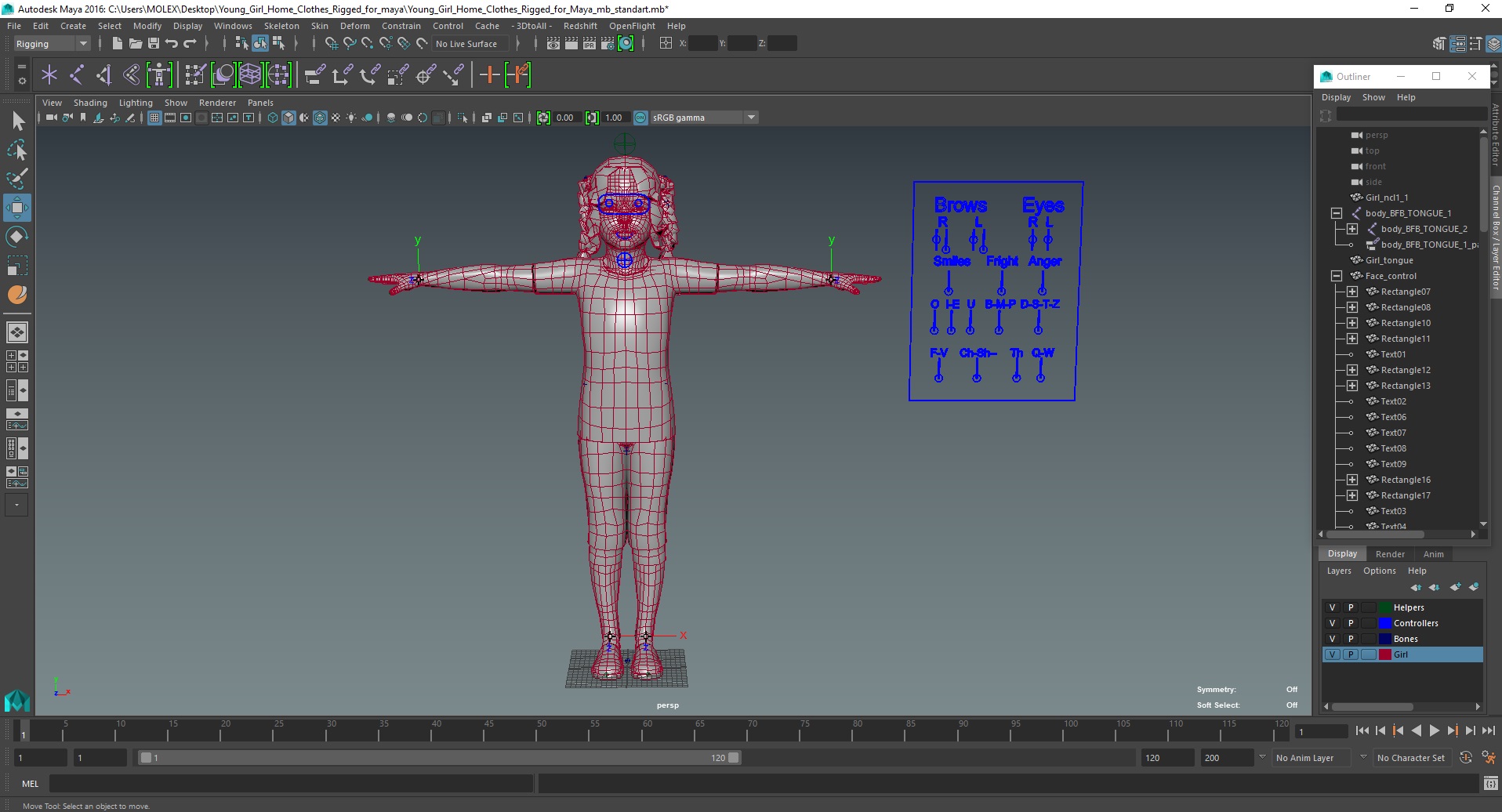Select the Rotate tool in toolbox

[17, 237]
